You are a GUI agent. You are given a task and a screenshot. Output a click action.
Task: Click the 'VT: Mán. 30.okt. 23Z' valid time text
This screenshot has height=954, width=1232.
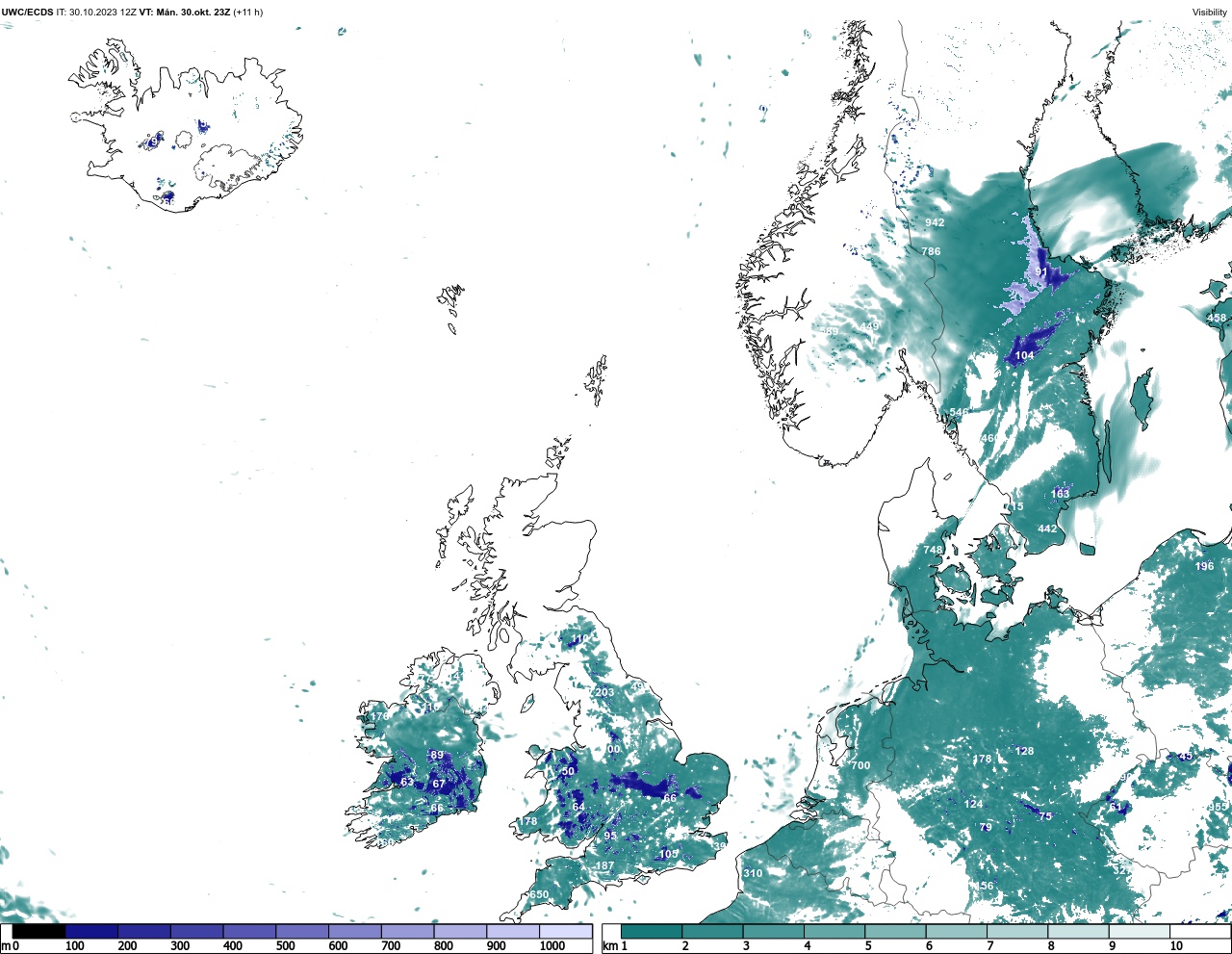(x=185, y=13)
